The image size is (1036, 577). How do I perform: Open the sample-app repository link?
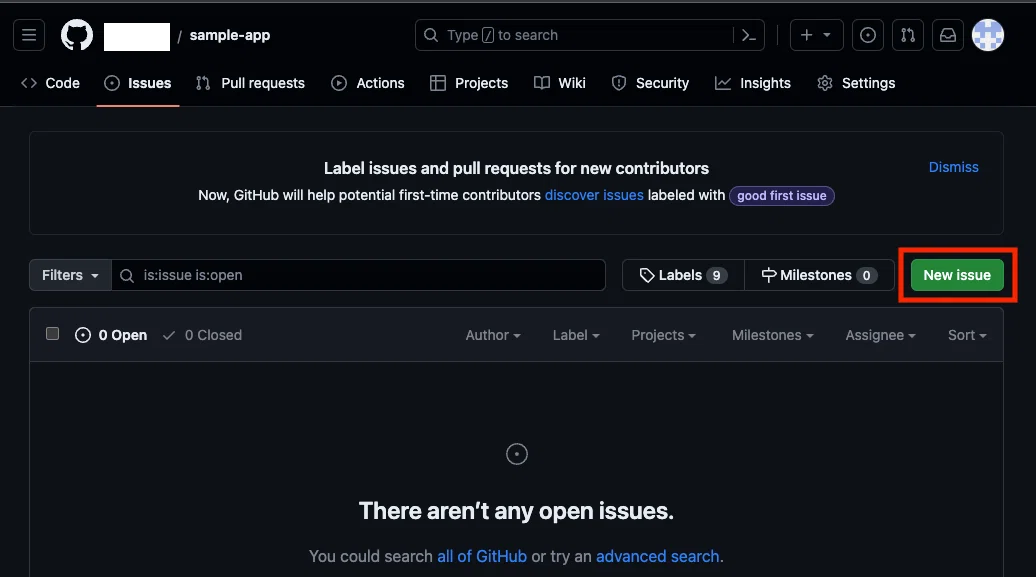point(230,35)
